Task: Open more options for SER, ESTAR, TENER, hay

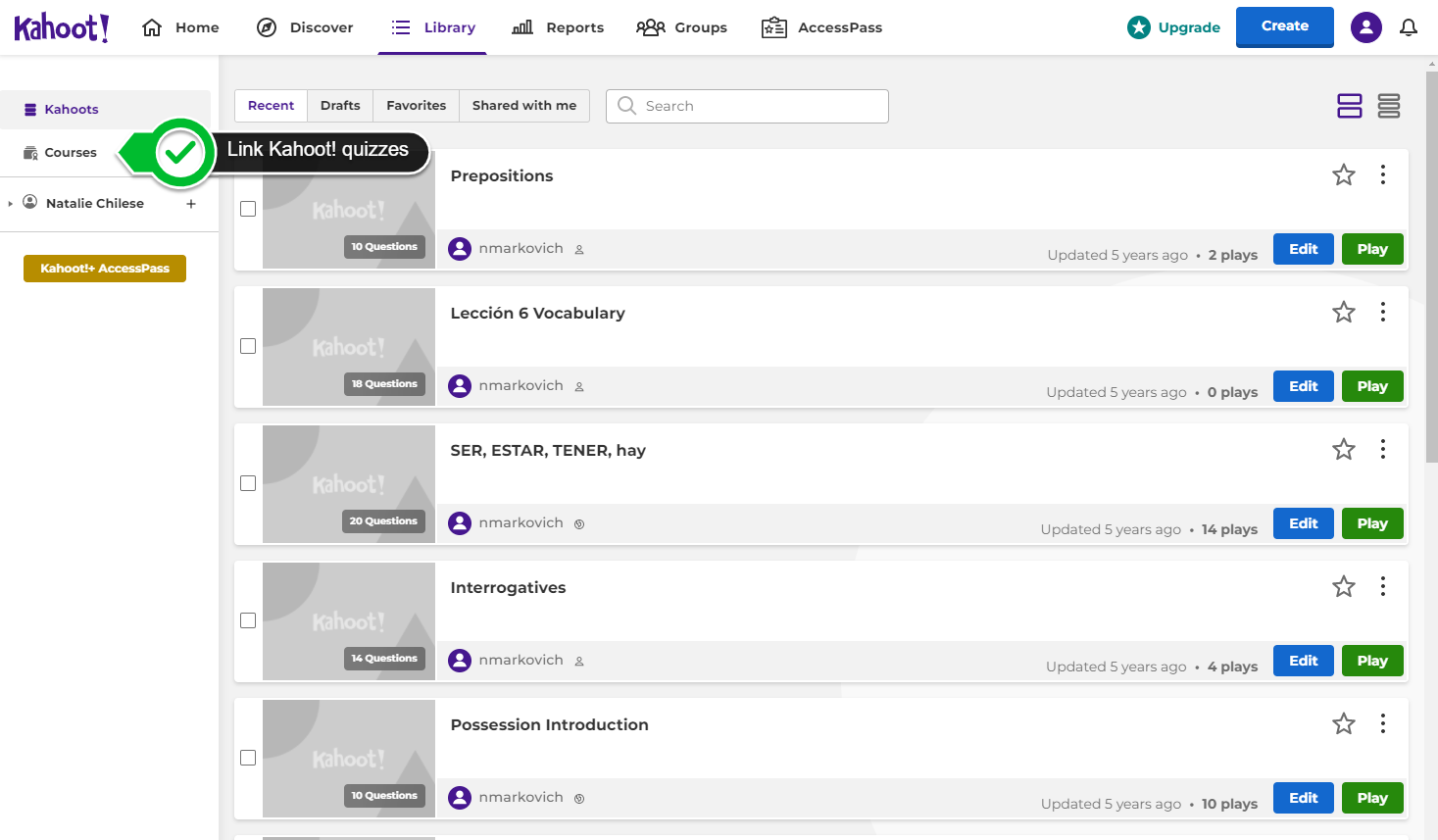Action: pos(1382,449)
